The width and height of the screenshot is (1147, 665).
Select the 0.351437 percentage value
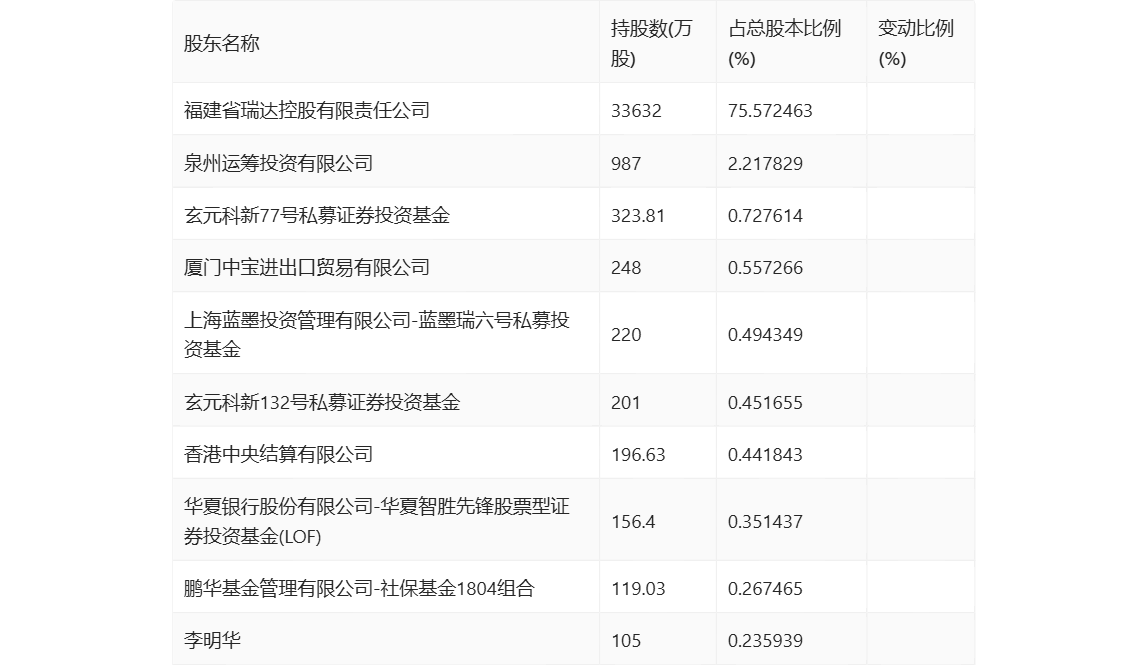765,522
